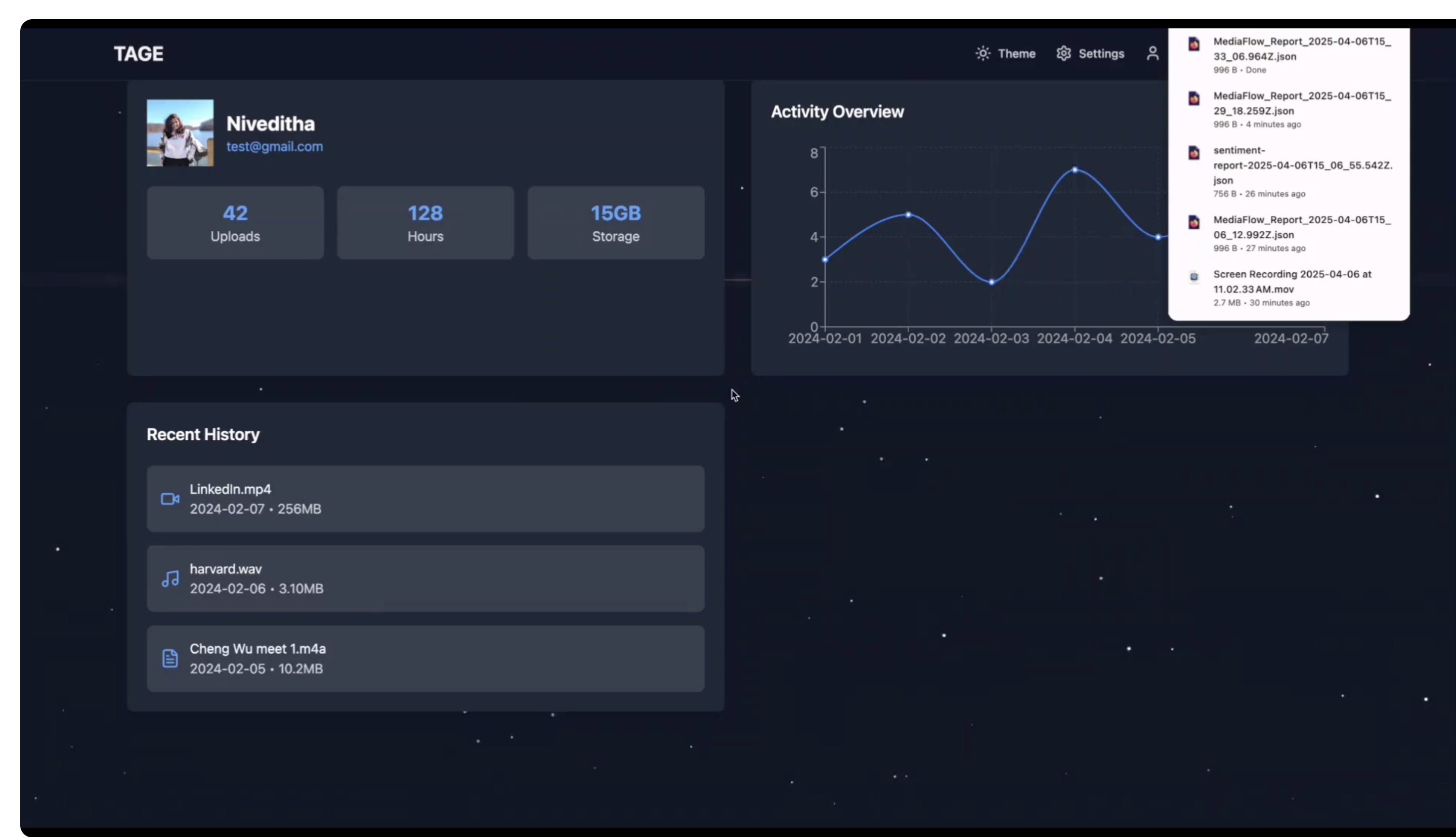Click the sun Theme icon

pyautogui.click(x=982, y=54)
